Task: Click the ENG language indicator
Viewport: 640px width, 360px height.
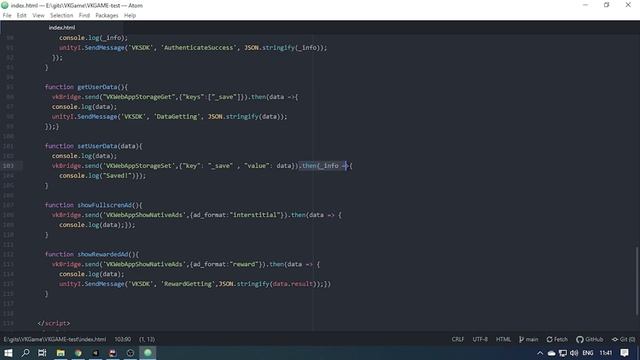Action: point(588,353)
